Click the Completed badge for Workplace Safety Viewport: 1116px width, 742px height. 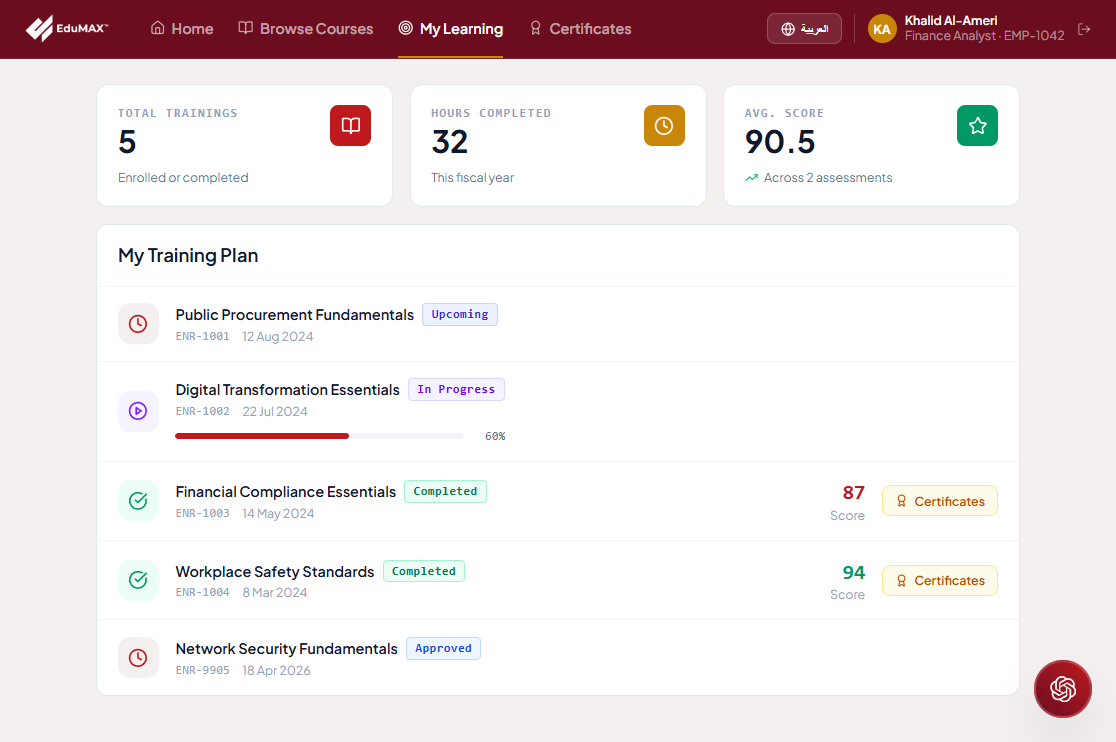[424, 571]
